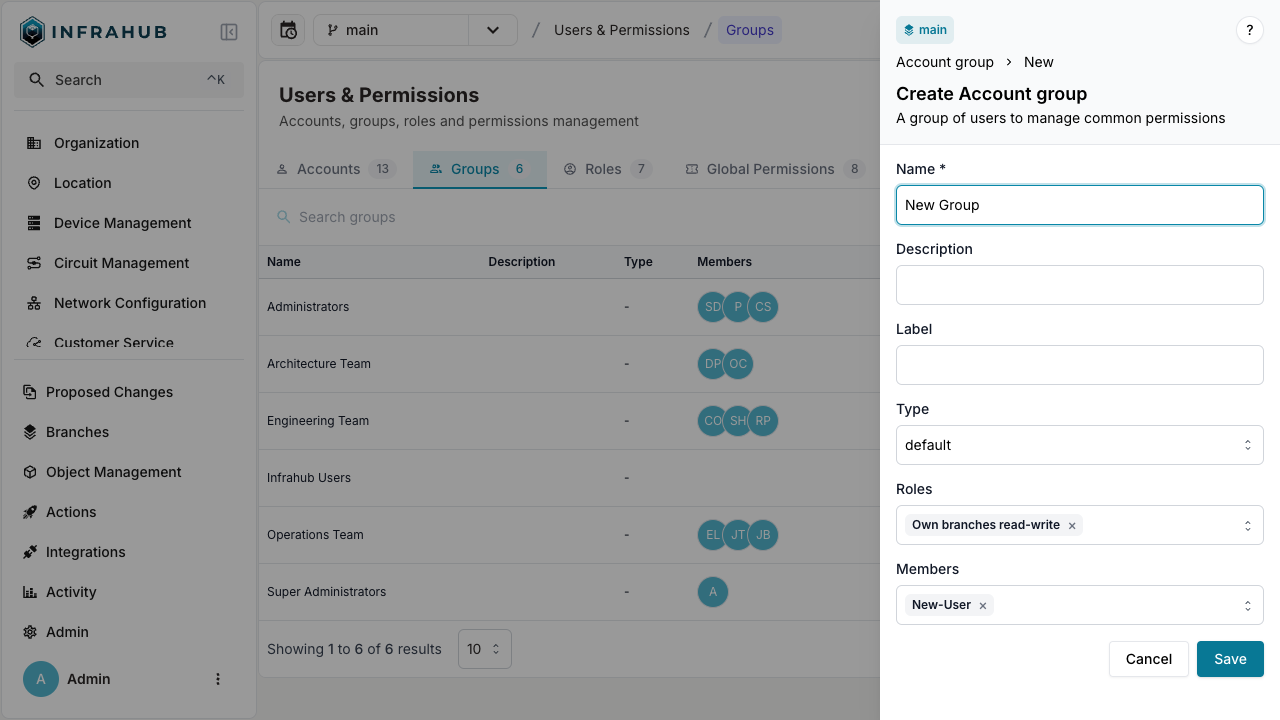Open the time travel calendar icon
This screenshot has width=1280, height=720.
288,30
